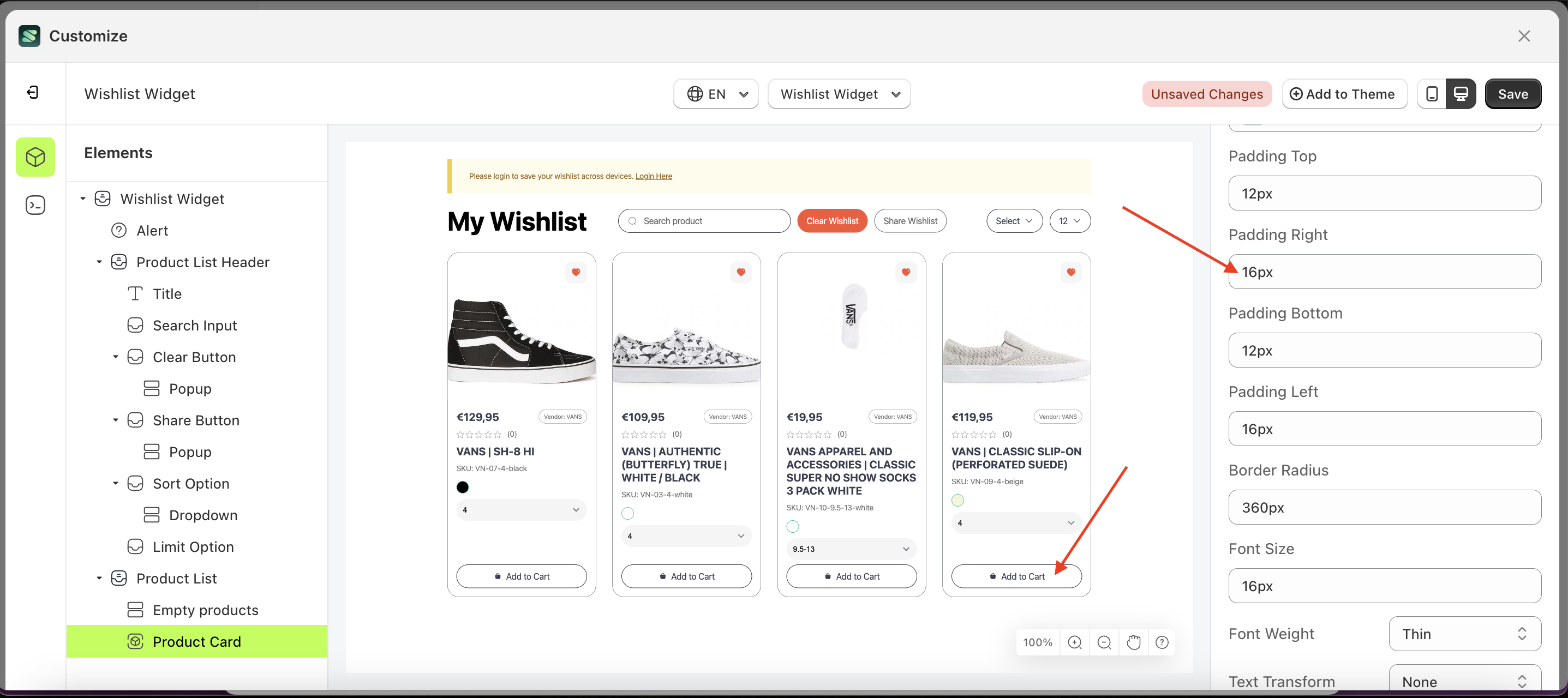Switch to mobile preview icon
Image resolution: width=1568 pixels, height=698 pixels.
[1432, 94]
